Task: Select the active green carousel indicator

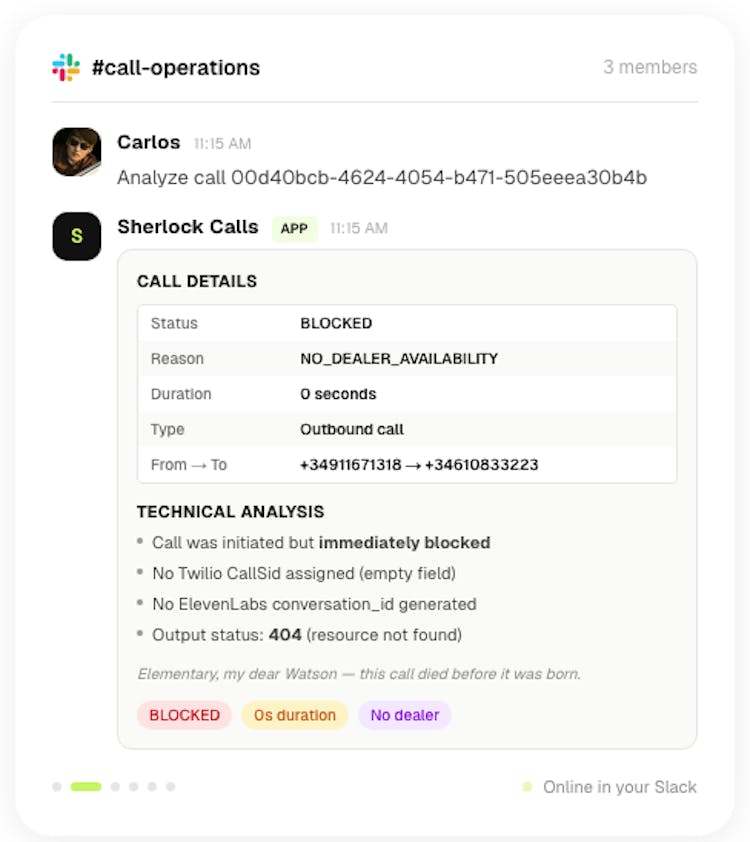Action: [x=86, y=787]
